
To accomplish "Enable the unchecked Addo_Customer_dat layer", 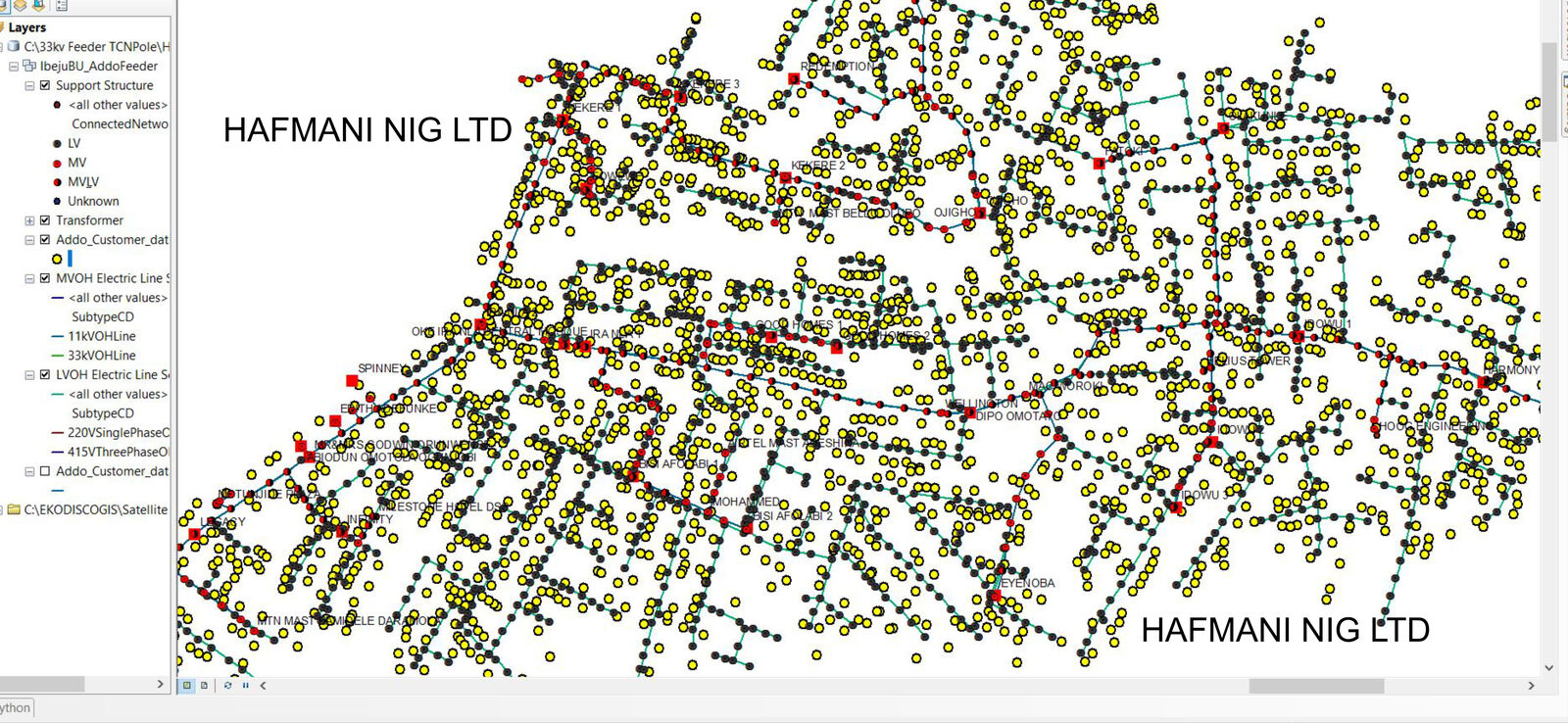I will point(44,471).
